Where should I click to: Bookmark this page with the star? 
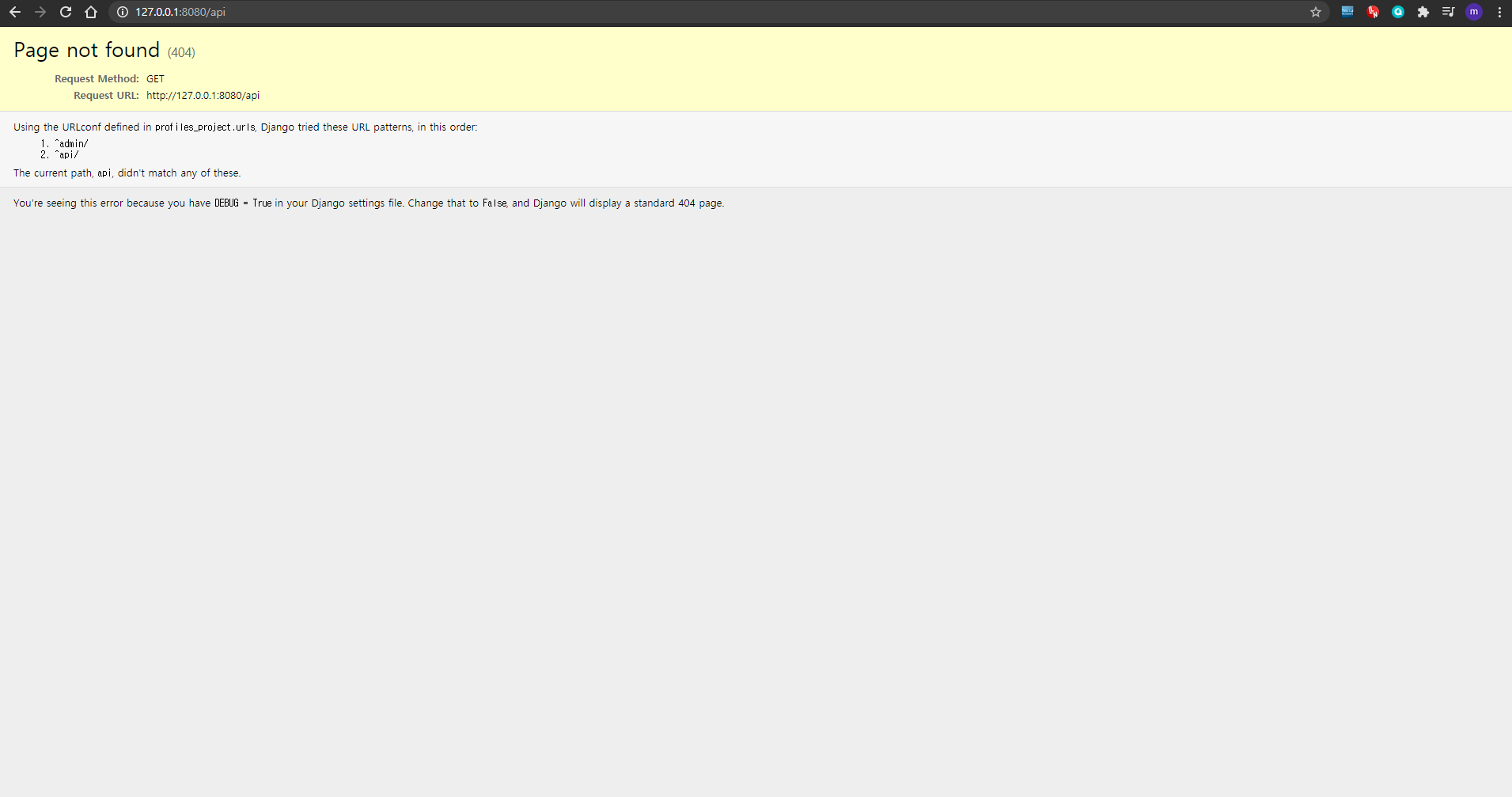click(1316, 12)
